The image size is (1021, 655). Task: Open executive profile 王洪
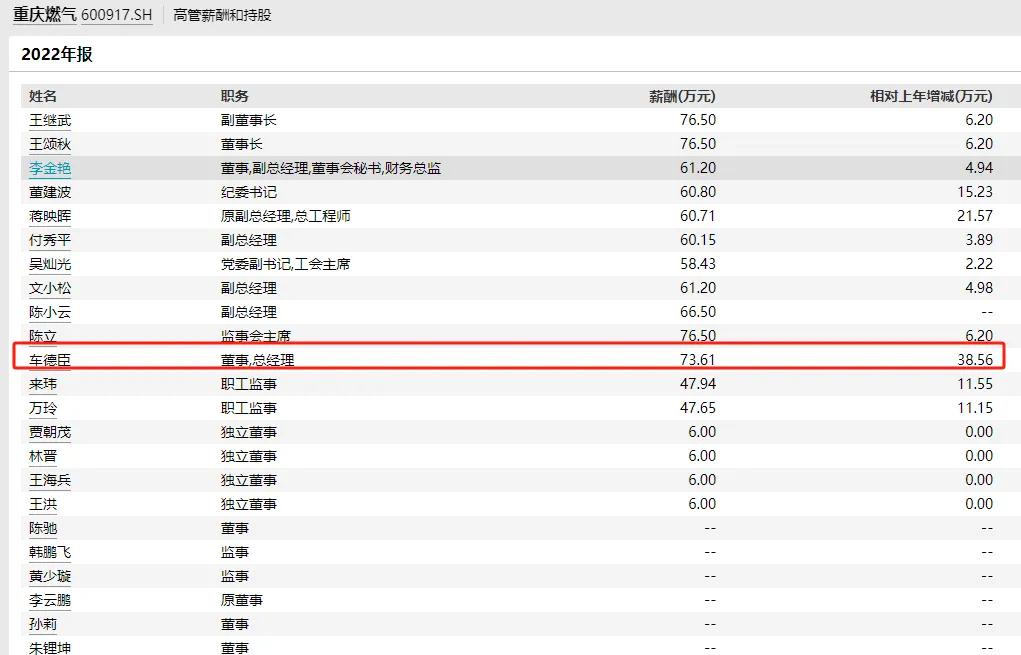pyautogui.click(x=43, y=505)
